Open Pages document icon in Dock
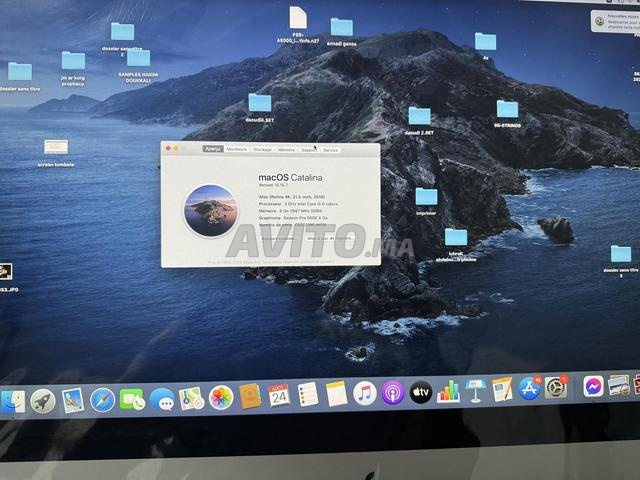The width and height of the screenshot is (640, 480). click(x=502, y=389)
